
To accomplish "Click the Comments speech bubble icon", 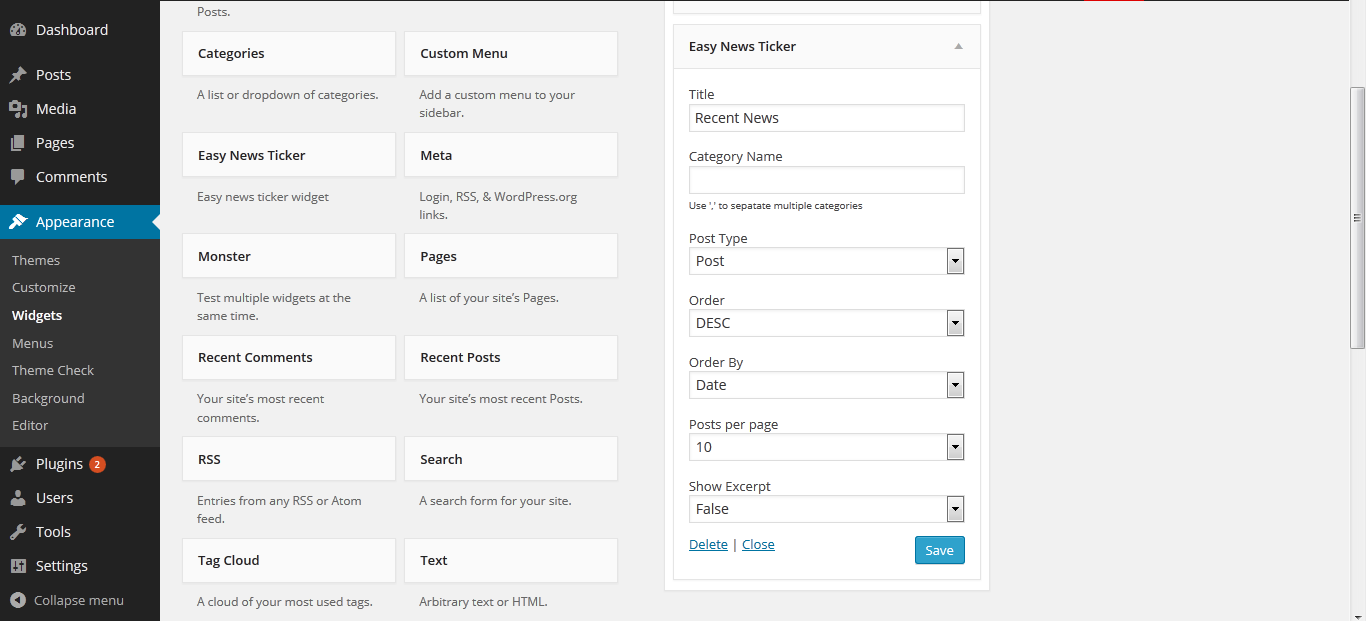I will tap(18, 177).
